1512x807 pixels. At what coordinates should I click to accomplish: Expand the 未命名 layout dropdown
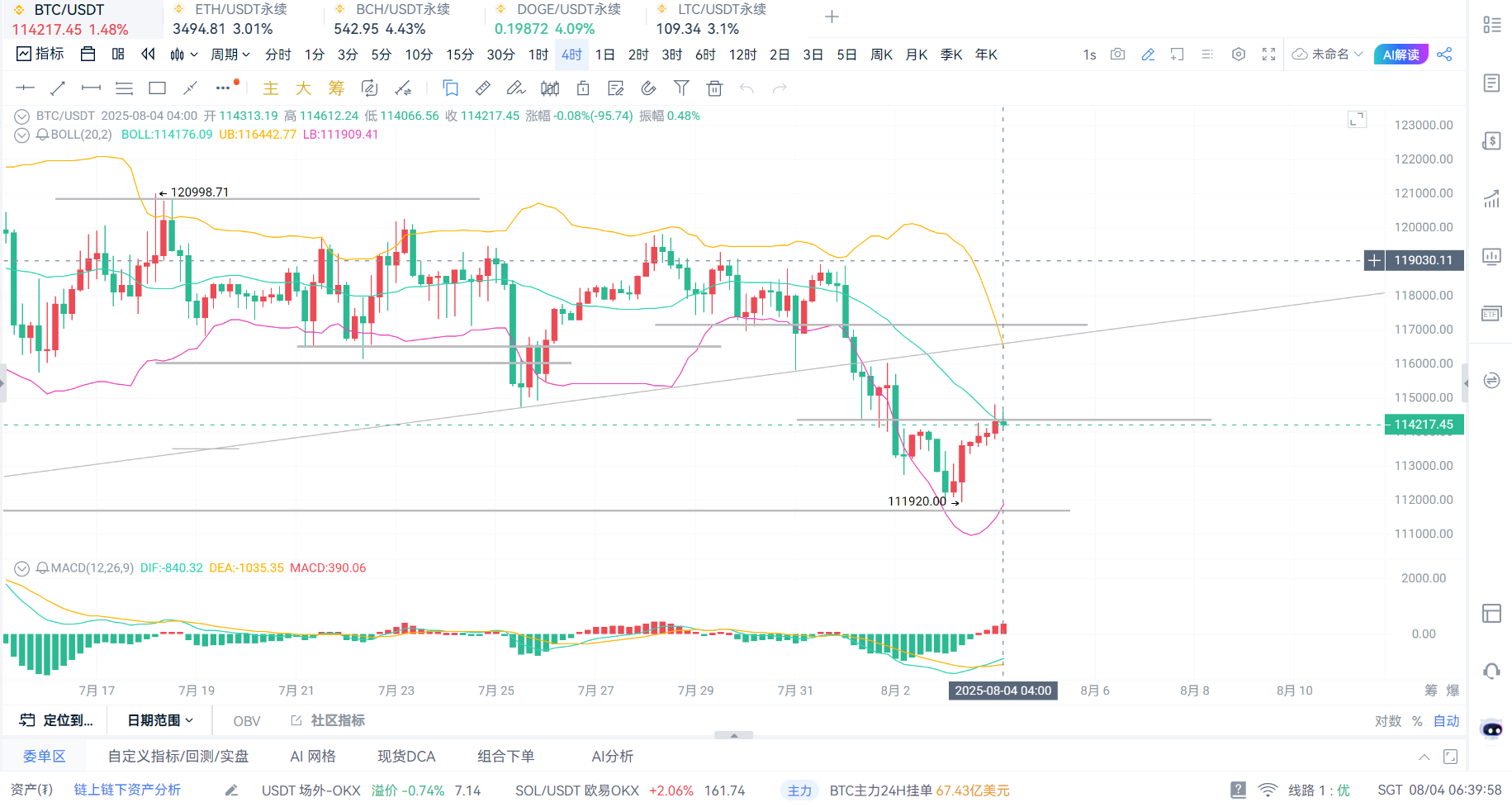click(x=1328, y=55)
